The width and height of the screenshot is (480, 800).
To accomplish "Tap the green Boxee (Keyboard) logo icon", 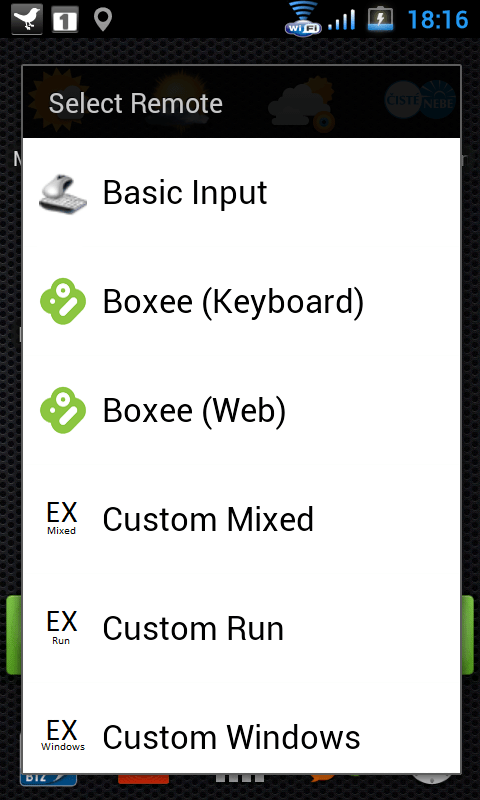I will [63, 302].
